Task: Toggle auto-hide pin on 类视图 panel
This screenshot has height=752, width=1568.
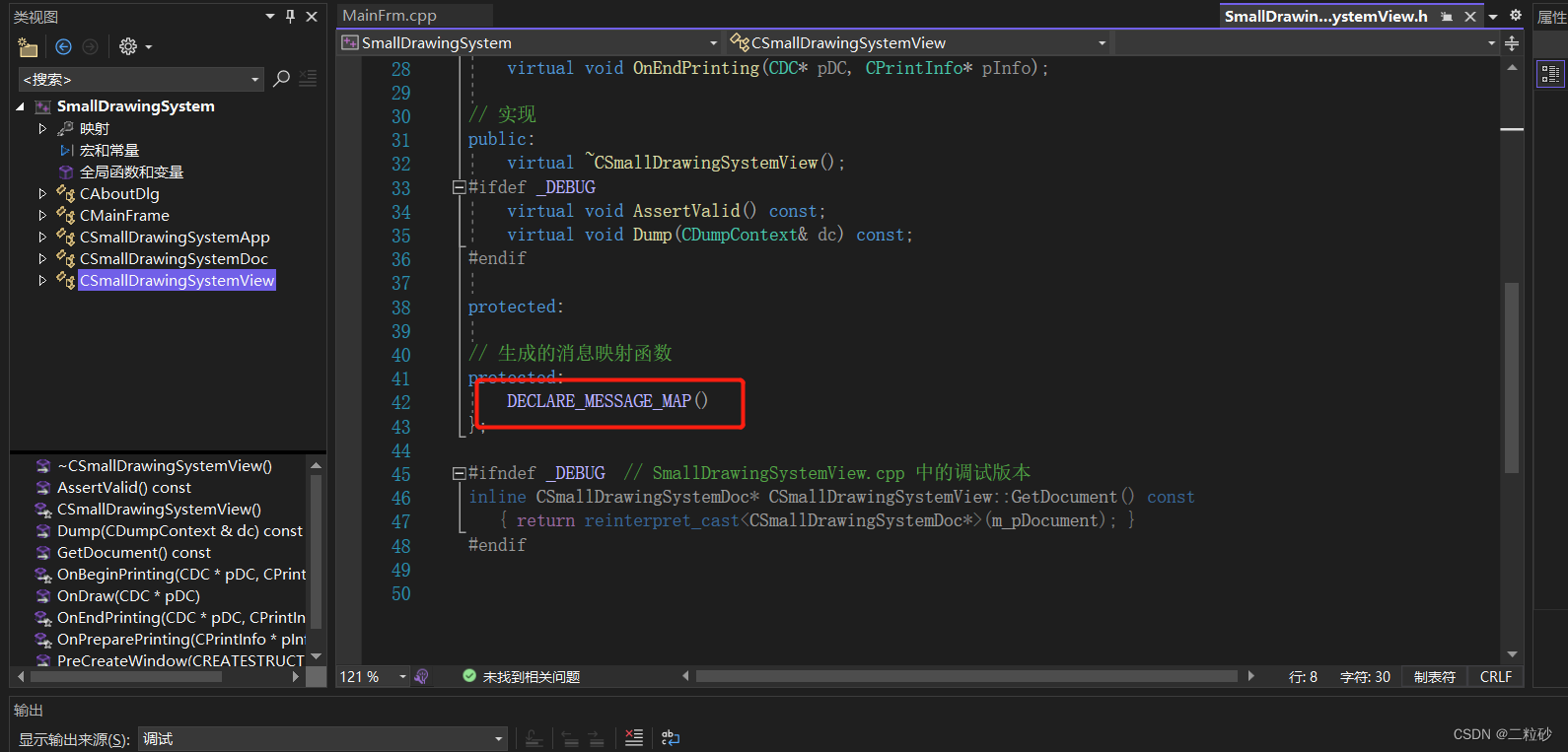Action: [290, 16]
